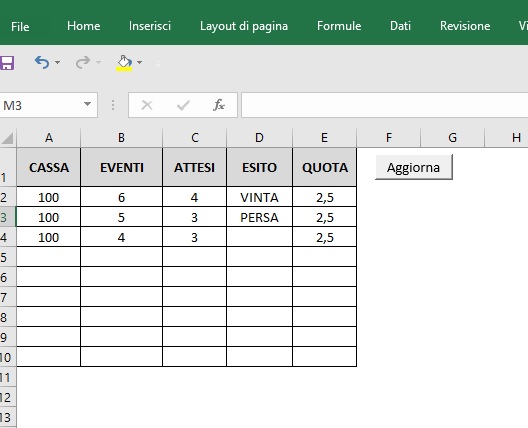Open the Name Box dropdown arrow

(x=88, y=104)
